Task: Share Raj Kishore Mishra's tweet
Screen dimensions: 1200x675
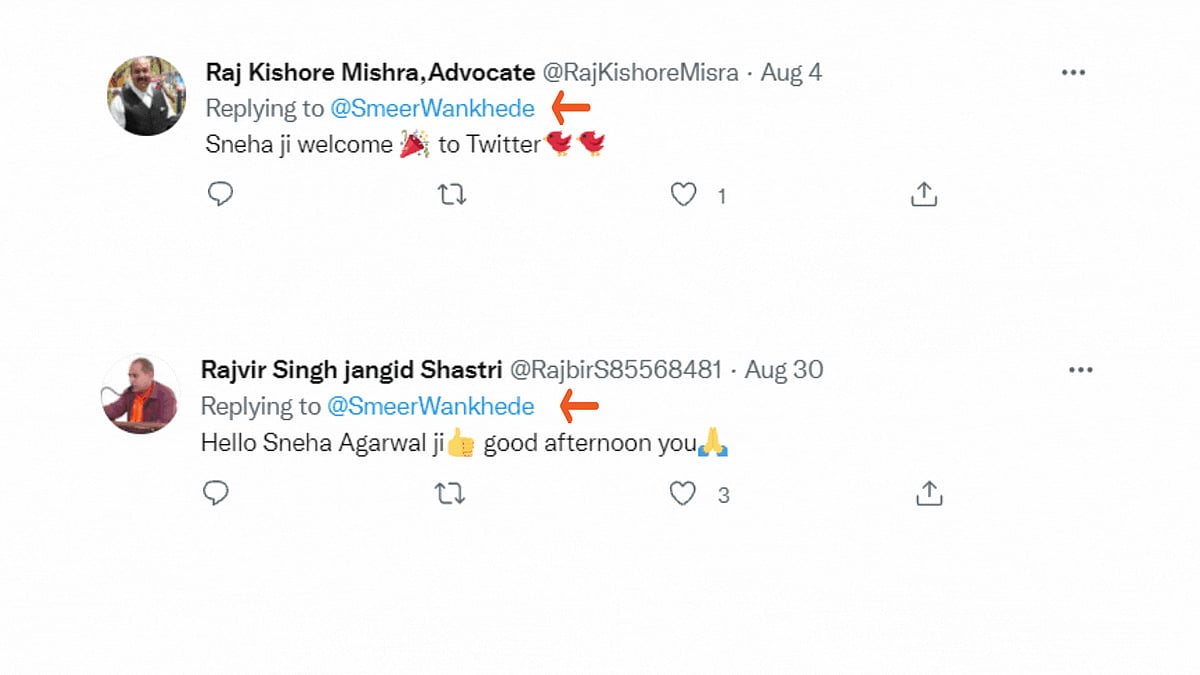Action: [924, 195]
